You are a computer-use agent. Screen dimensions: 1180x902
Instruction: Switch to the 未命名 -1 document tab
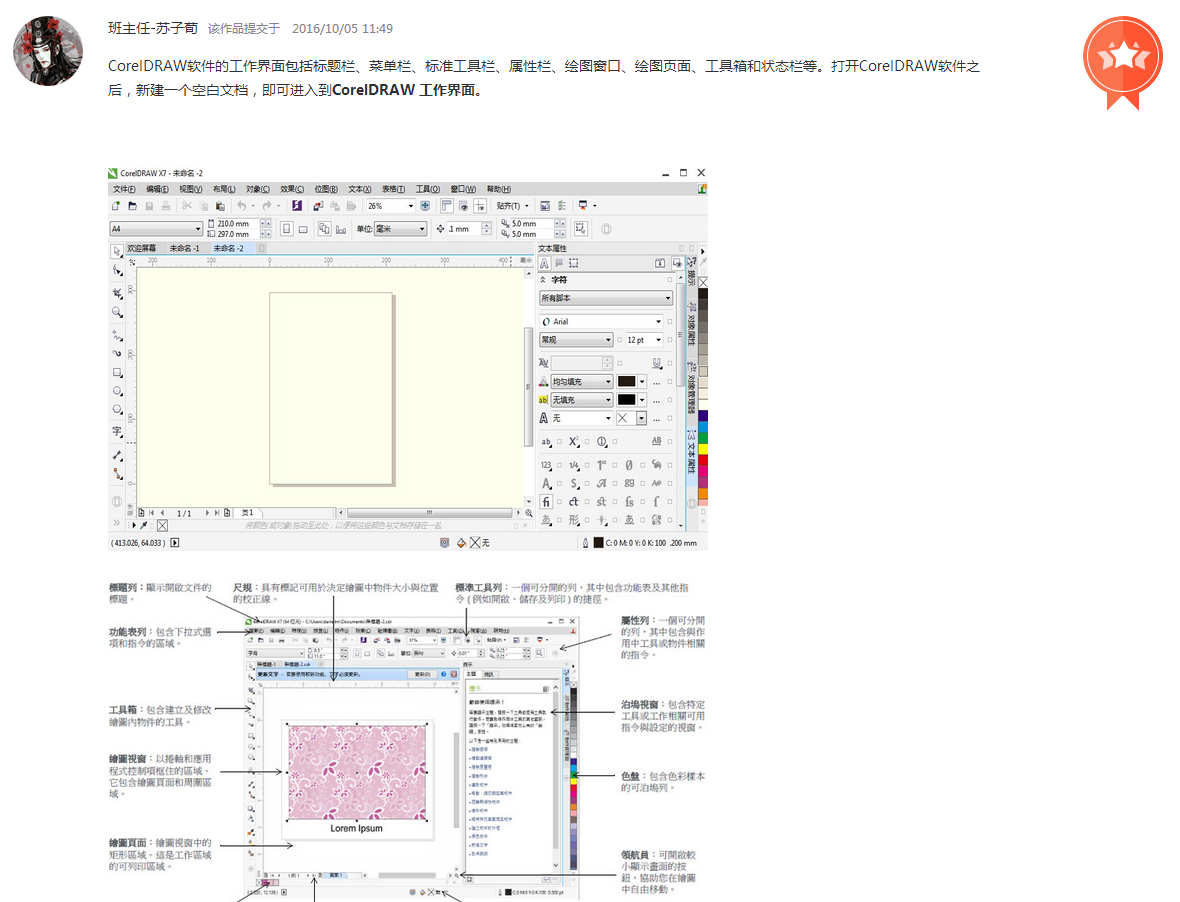184,248
